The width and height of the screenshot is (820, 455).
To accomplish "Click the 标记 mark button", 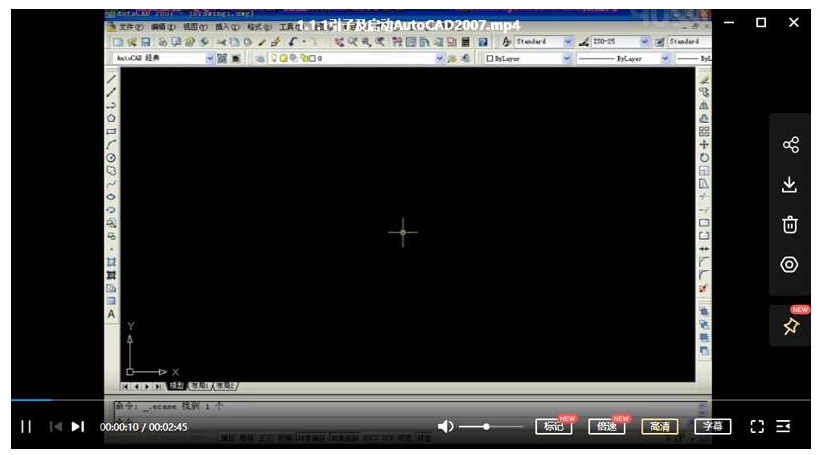I will point(553,427).
